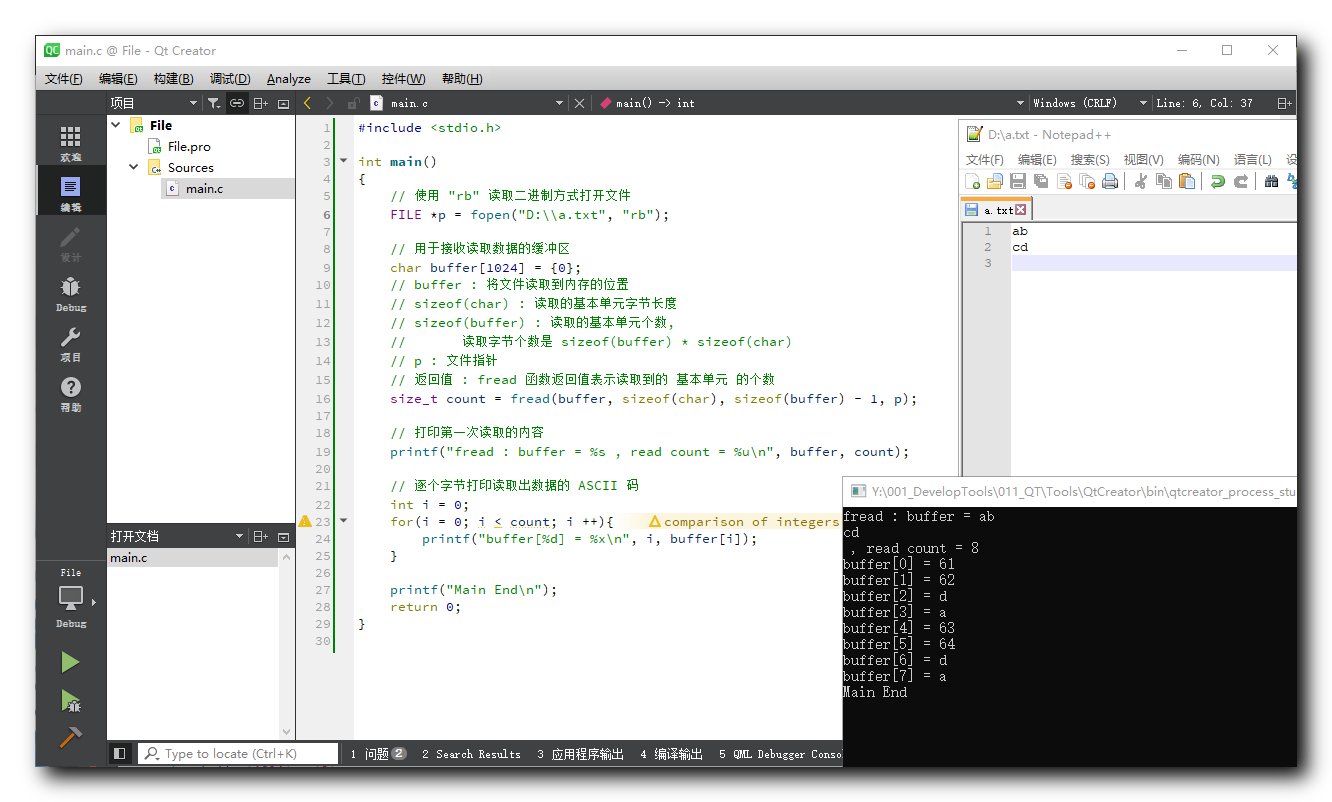Build project with the hammer icon
Viewport: 1332px width, 802px height.
[70, 737]
